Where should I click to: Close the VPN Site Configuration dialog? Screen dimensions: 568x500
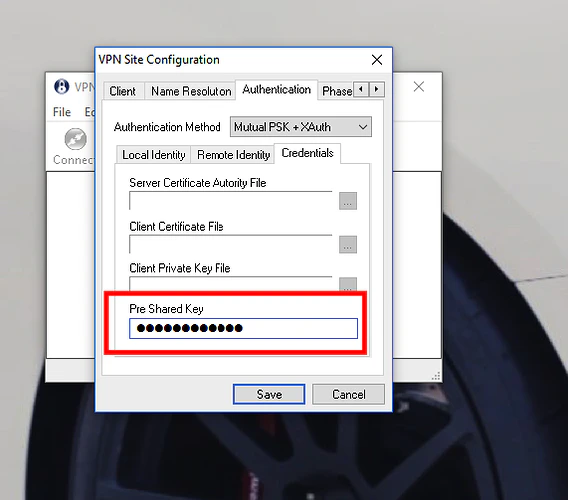tap(377, 60)
